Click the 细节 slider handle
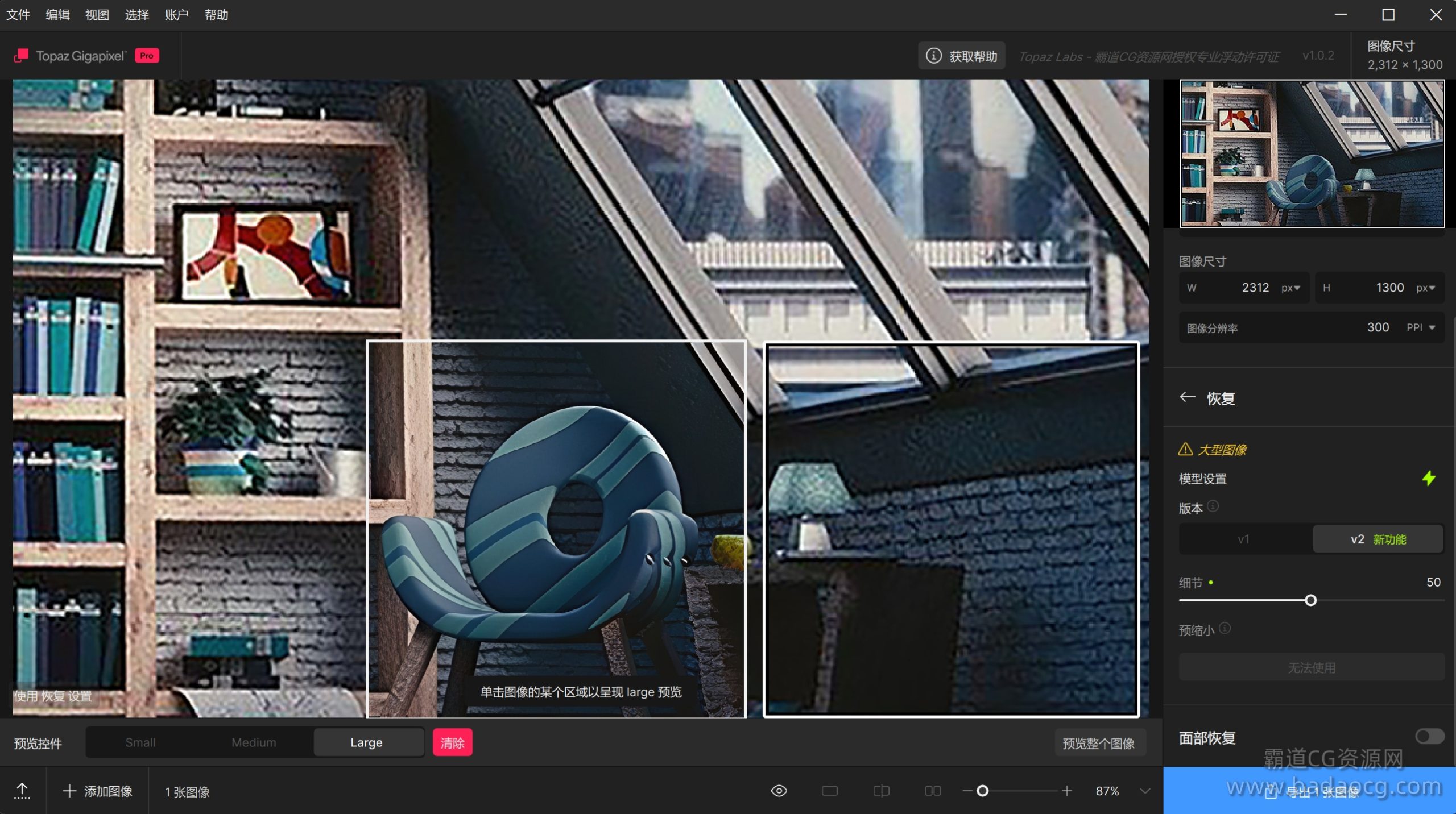The height and width of the screenshot is (814, 1456). (x=1310, y=600)
